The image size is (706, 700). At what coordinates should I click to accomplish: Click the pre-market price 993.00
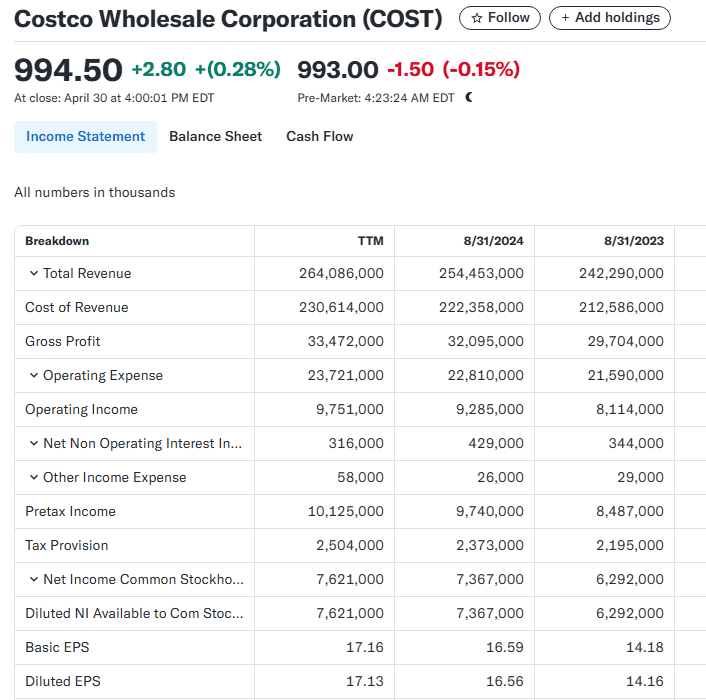click(x=338, y=70)
